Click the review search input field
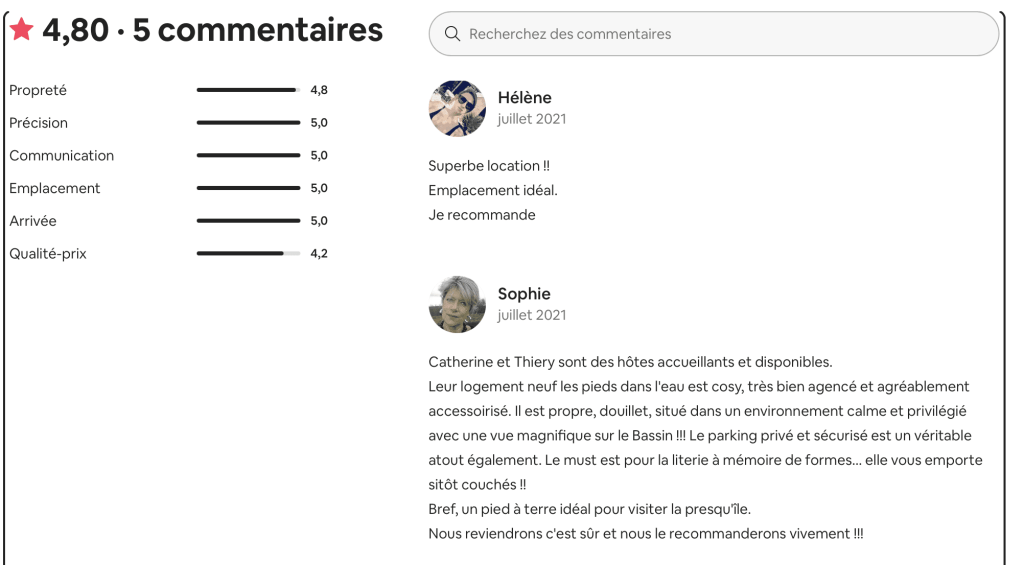 click(720, 34)
